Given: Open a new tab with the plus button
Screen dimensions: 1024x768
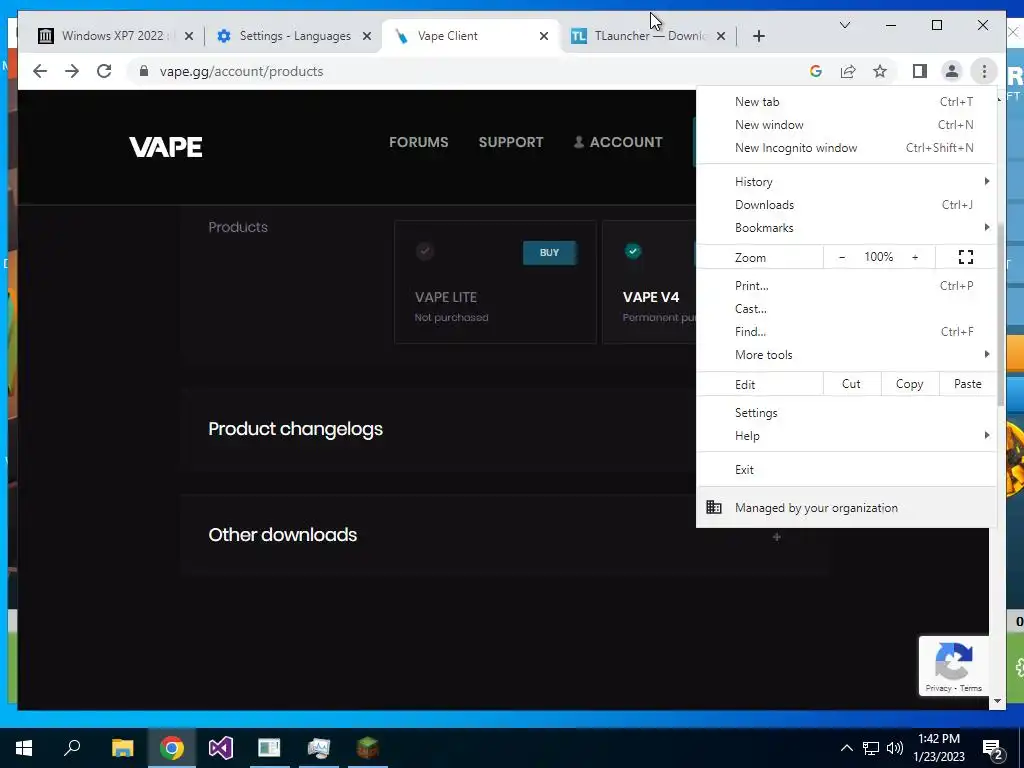Looking at the screenshot, I should (759, 36).
